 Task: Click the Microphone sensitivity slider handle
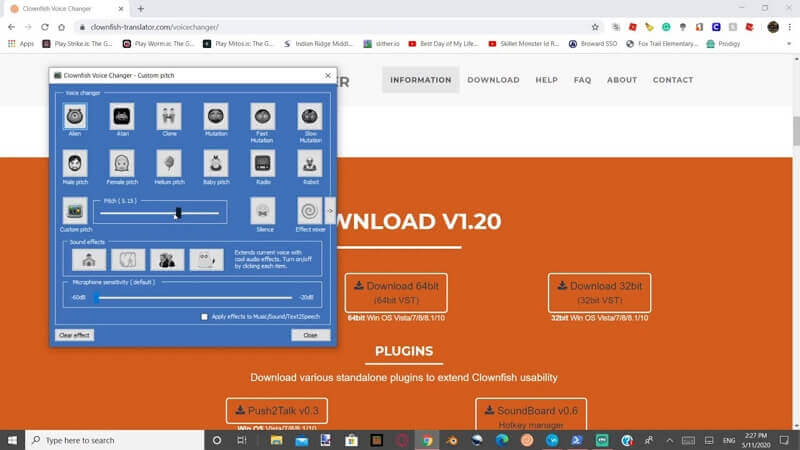96,297
